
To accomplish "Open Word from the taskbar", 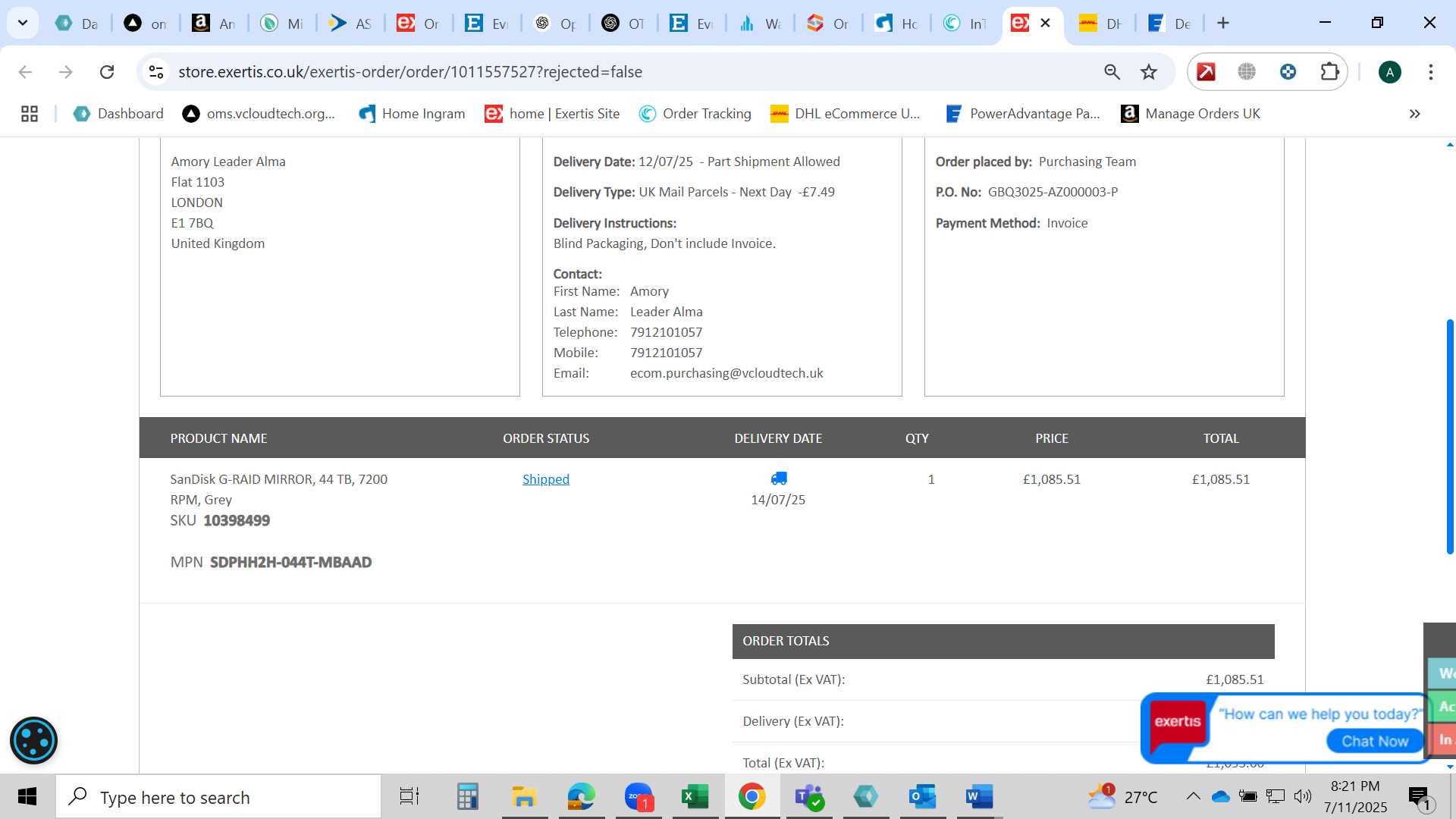I will [x=979, y=797].
